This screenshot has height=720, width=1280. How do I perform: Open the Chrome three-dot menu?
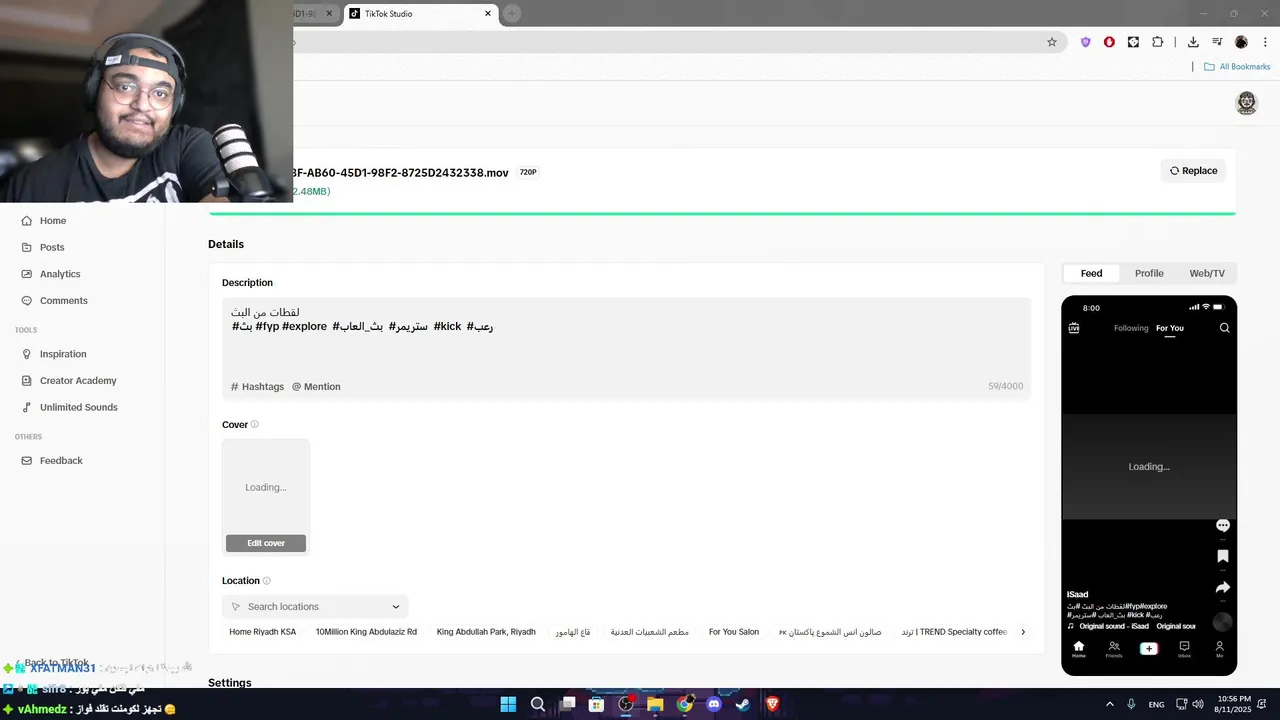click(1263, 42)
